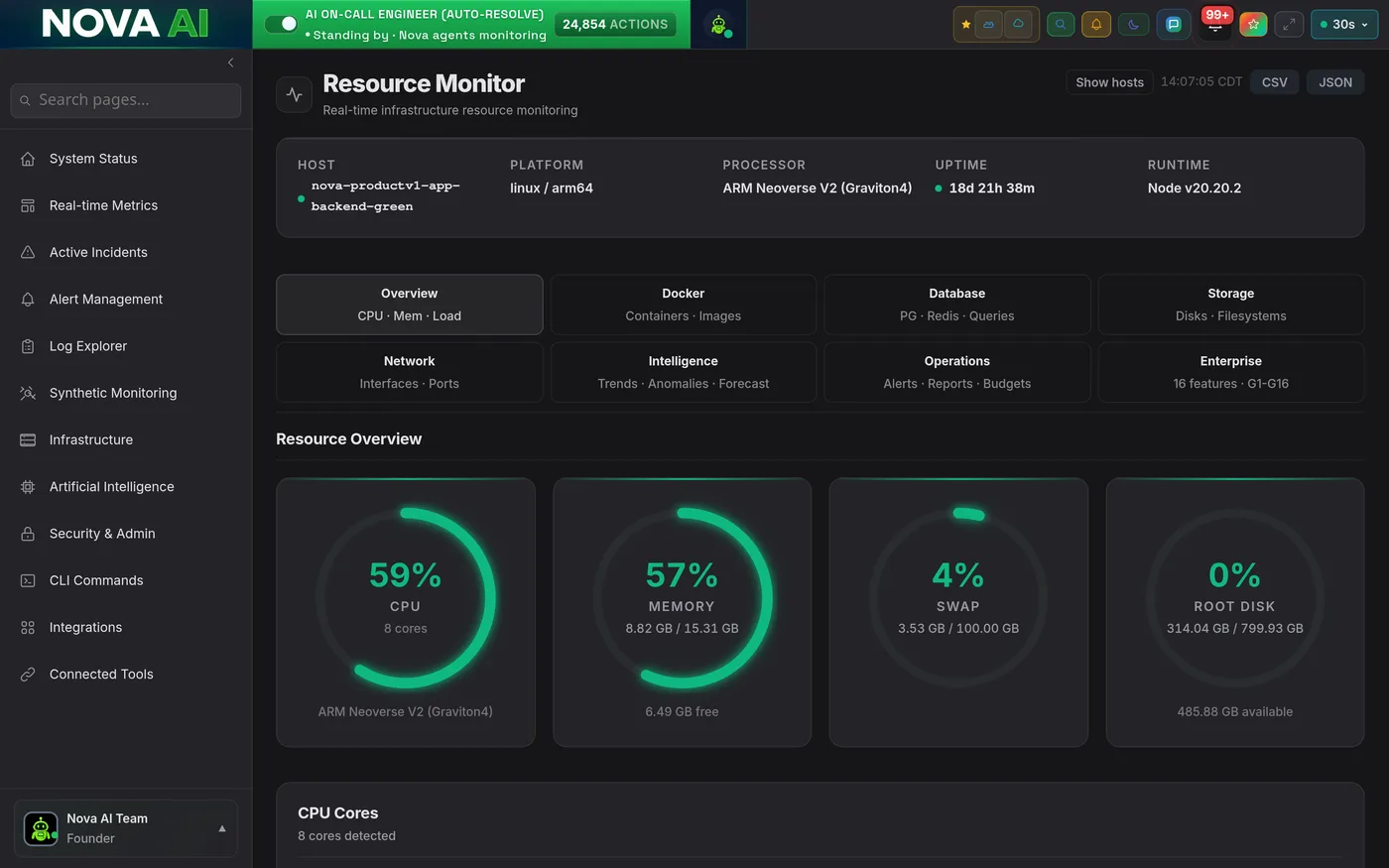Image resolution: width=1389 pixels, height=868 pixels.
Task: Click the 0% Root Disk gauge
Action: click(1235, 598)
